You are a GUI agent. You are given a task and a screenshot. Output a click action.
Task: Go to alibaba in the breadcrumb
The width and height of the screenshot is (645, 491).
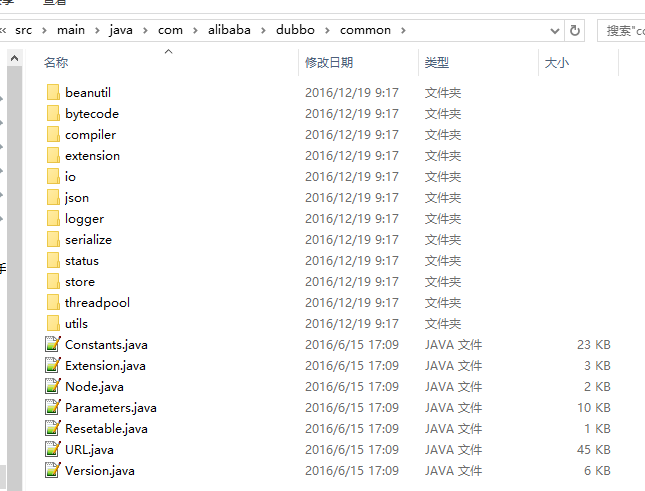tap(229, 30)
